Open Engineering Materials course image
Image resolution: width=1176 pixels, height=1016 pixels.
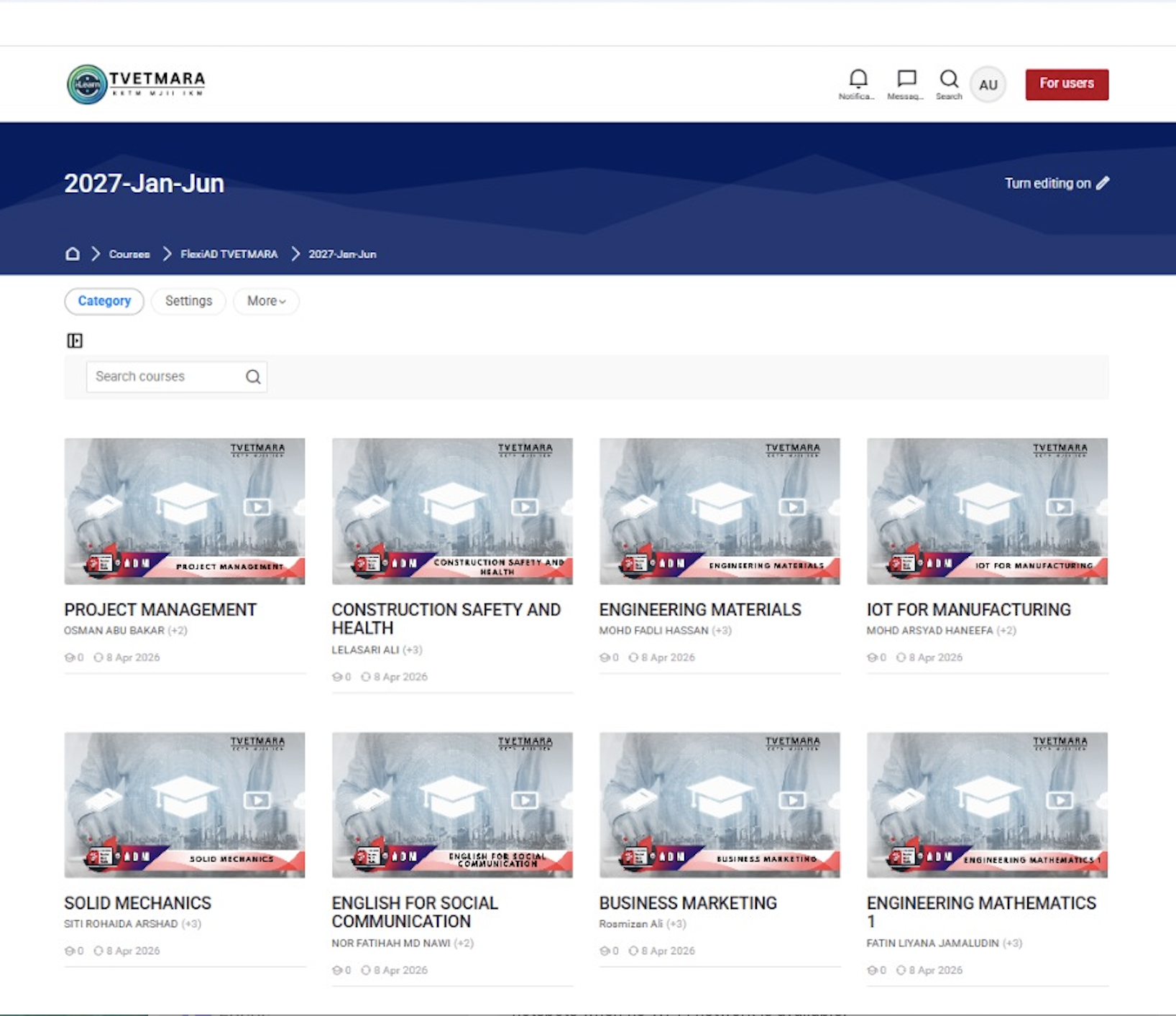720,511
